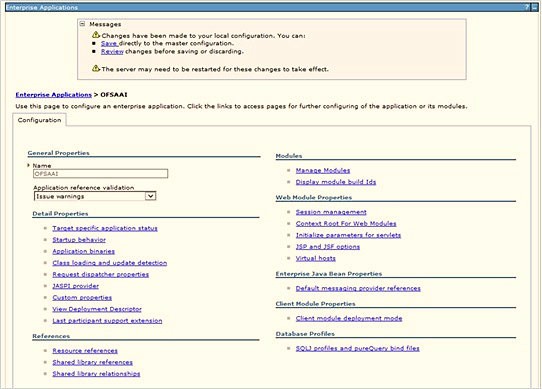The image size is (542, 389).
Task: Open the Virtual hosts link
Action: (x=316, y=258)
